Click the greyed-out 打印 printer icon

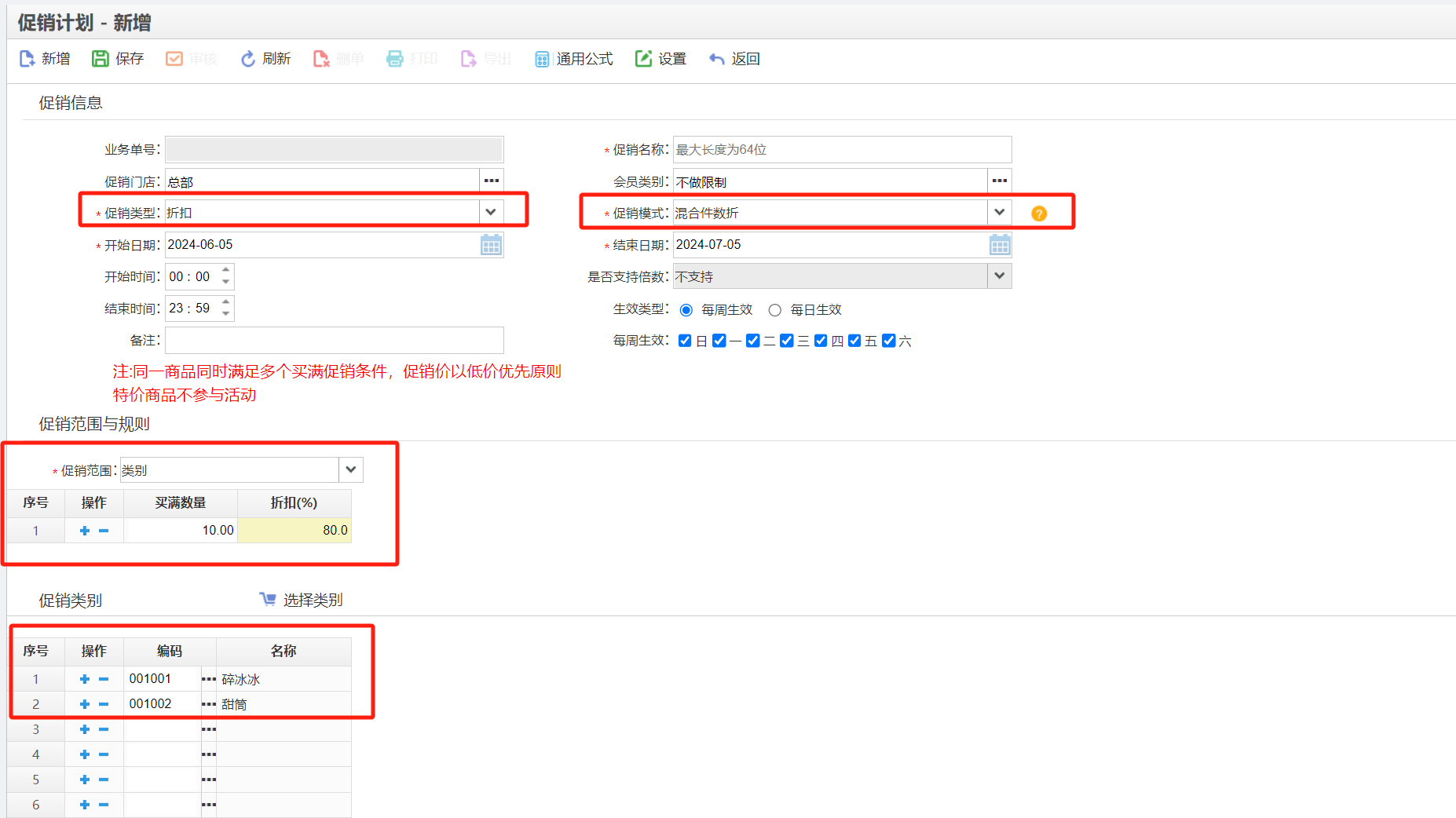pyautogui.click(x=394, y=59)
